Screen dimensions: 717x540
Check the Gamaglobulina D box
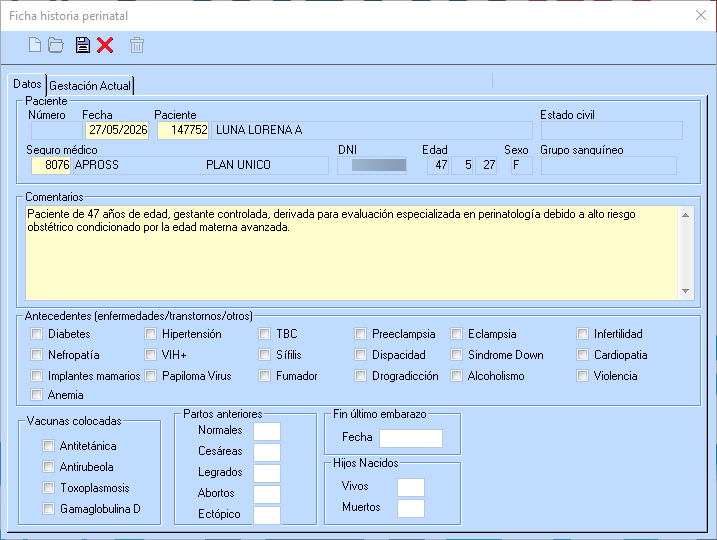(48, 509)
